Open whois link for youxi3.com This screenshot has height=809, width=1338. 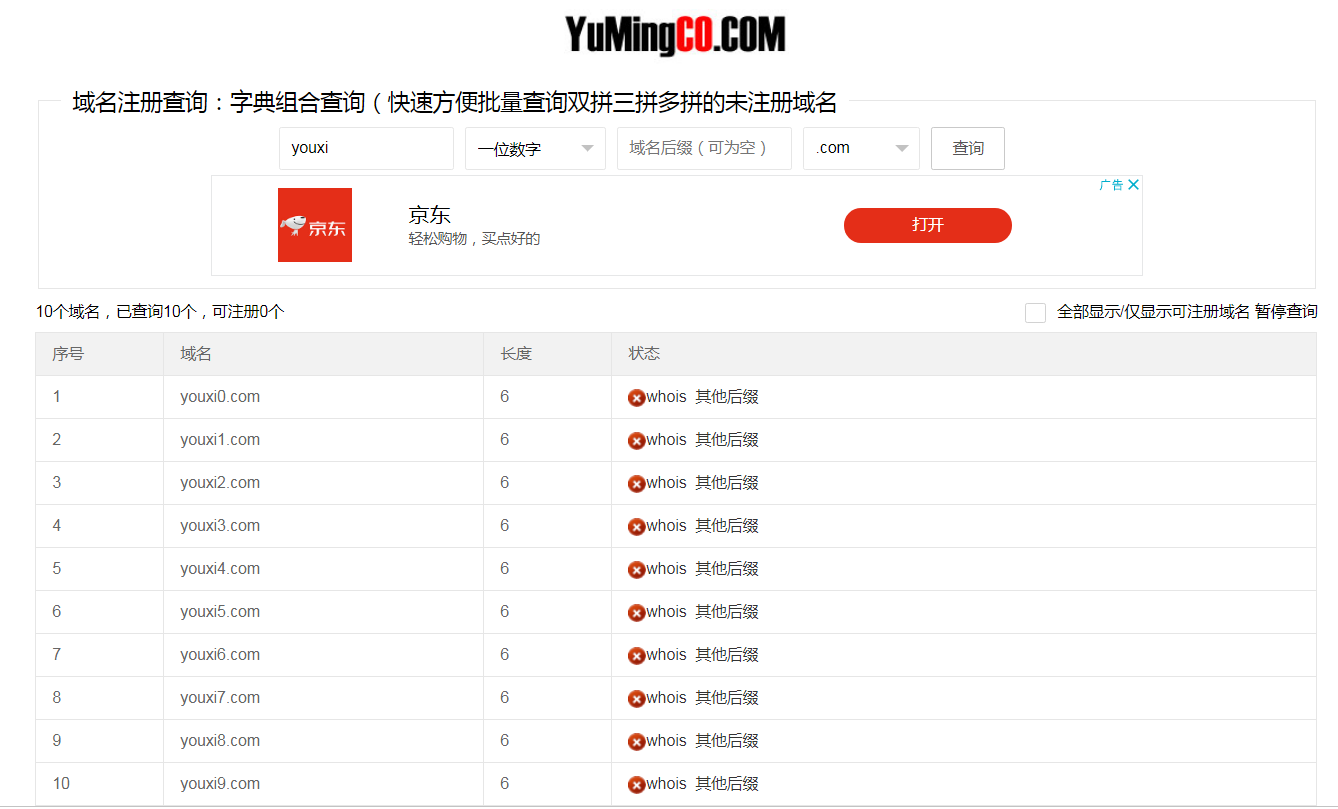click(666, 526)
